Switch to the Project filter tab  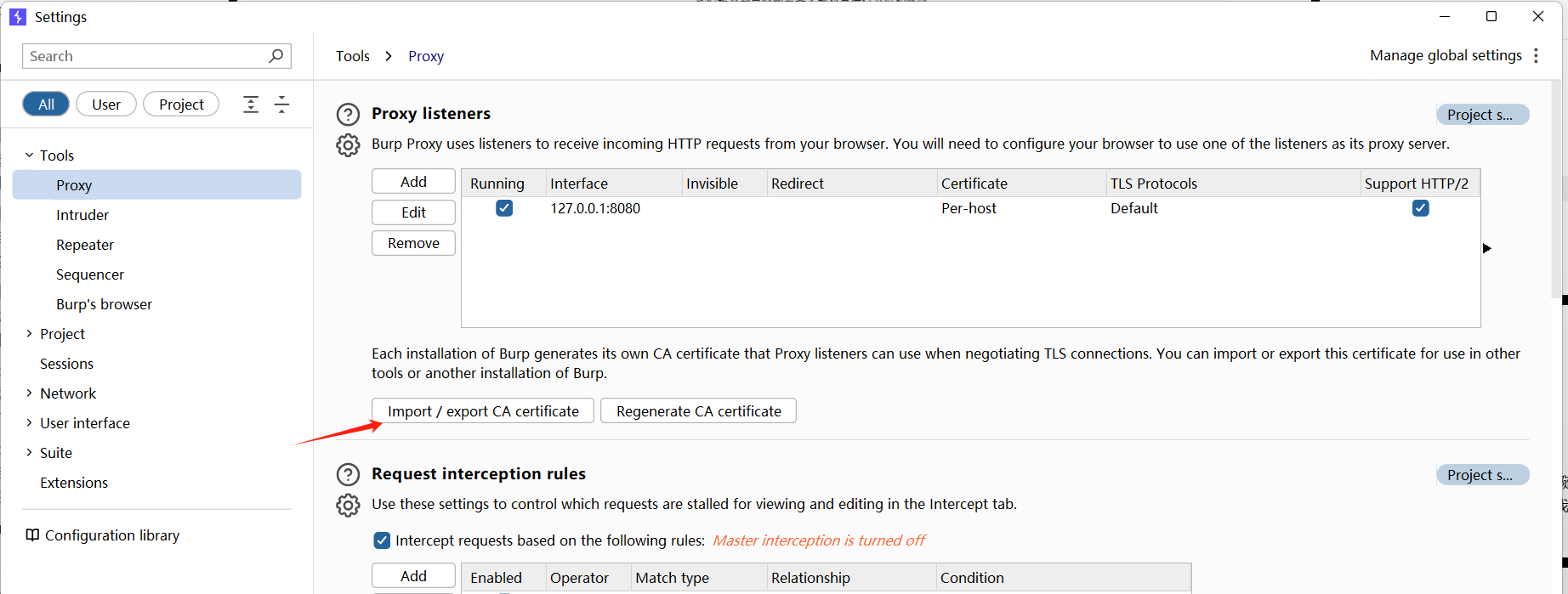pyautogui.click(x=181, y=105)
